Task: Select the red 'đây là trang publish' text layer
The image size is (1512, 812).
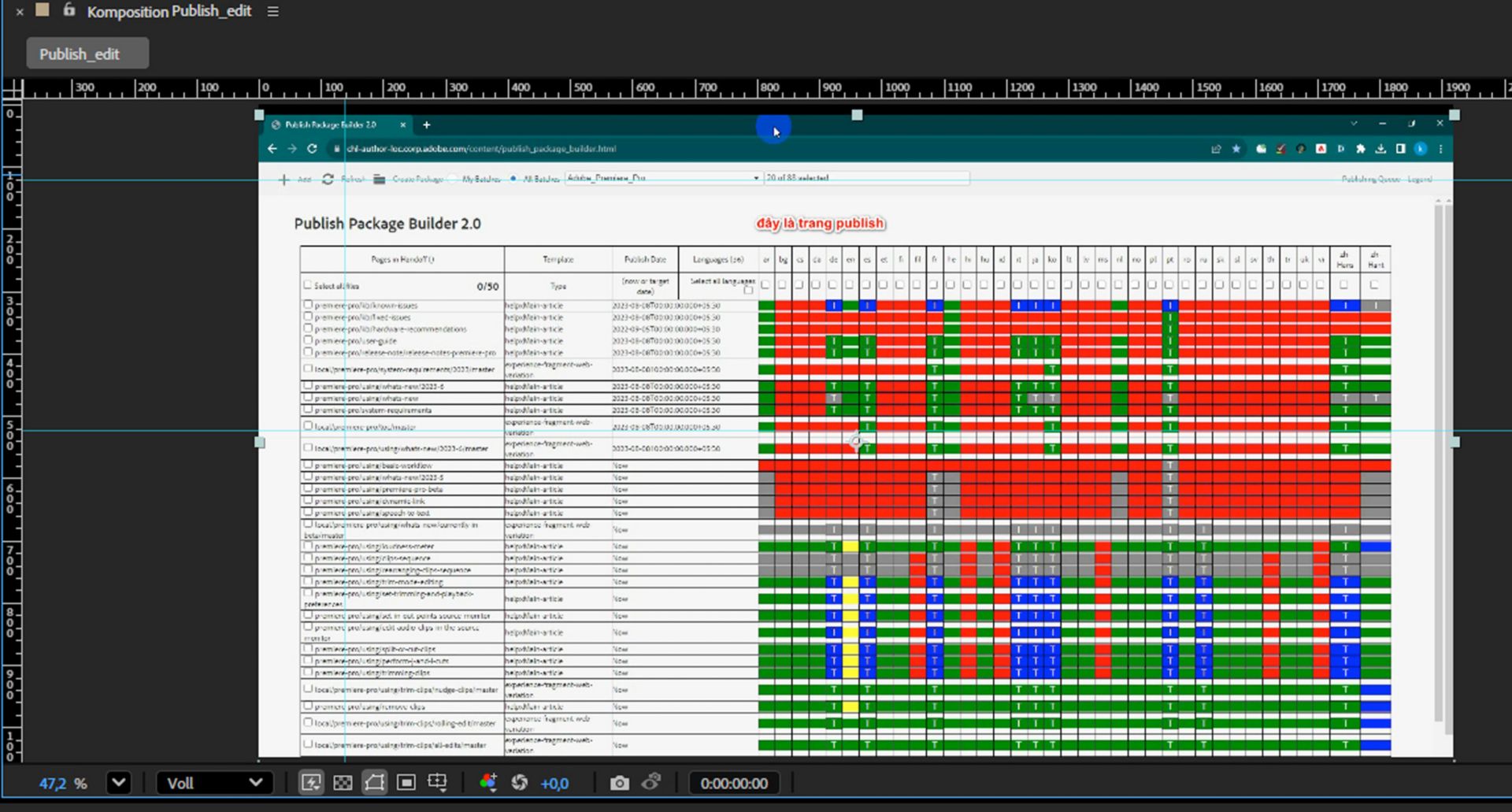Action: pyautogui.click(x=821, y=224)
